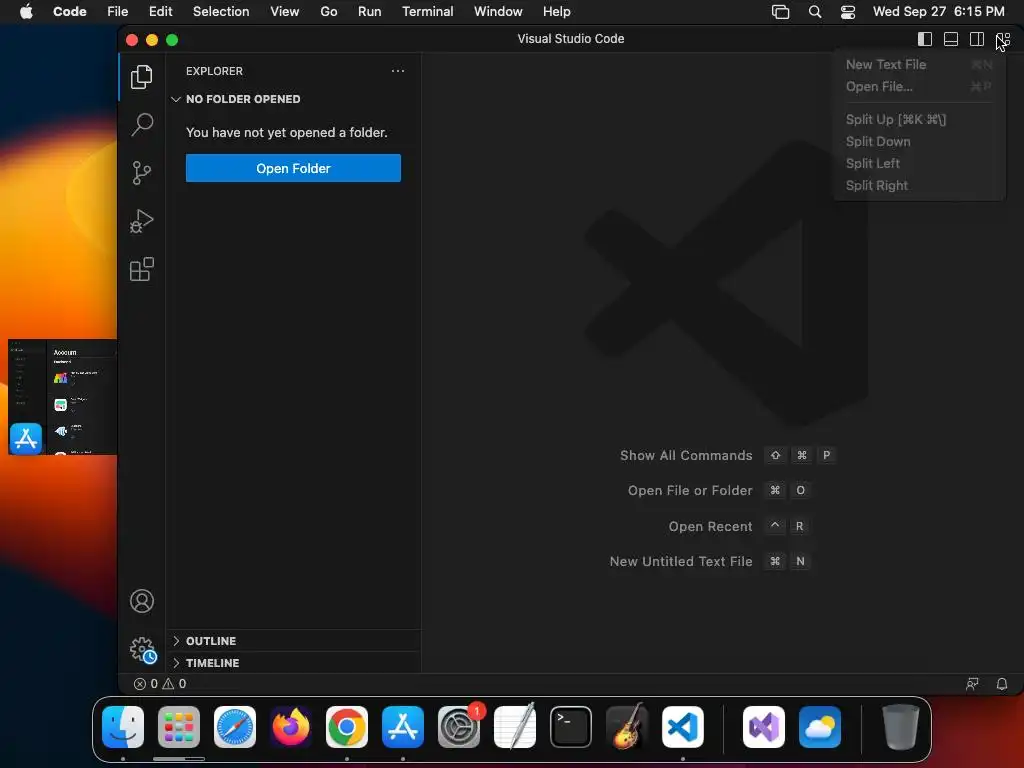Click the EXPLORER panel title
1024x768 pixels.
pyautogui.click(x=214, y=71)
